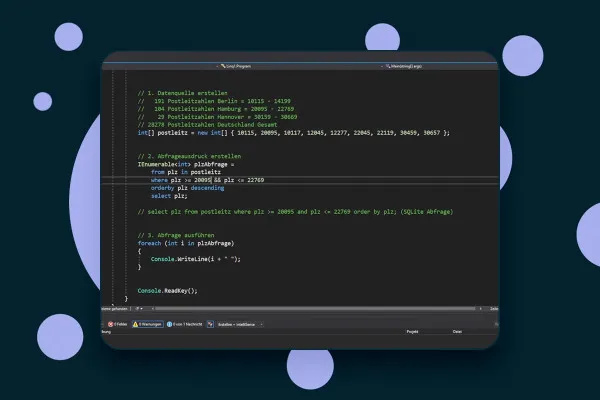
Task: Click comment 'Postleitzahlen Berlin = 10115 - 14199'
Action: 214,101
